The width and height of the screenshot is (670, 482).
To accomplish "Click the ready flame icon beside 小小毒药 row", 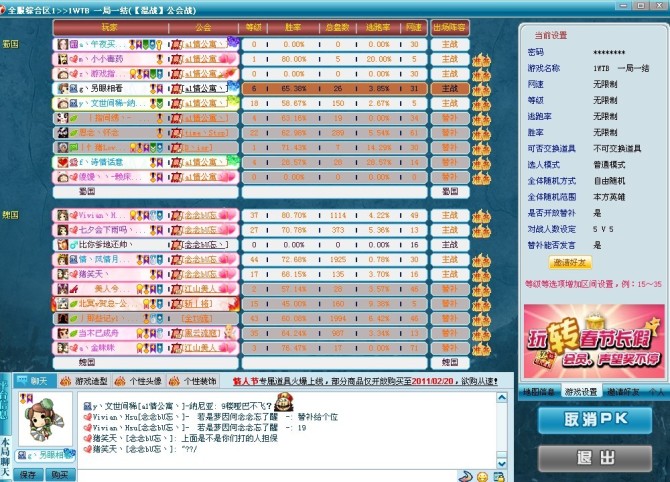I will 482,60.
